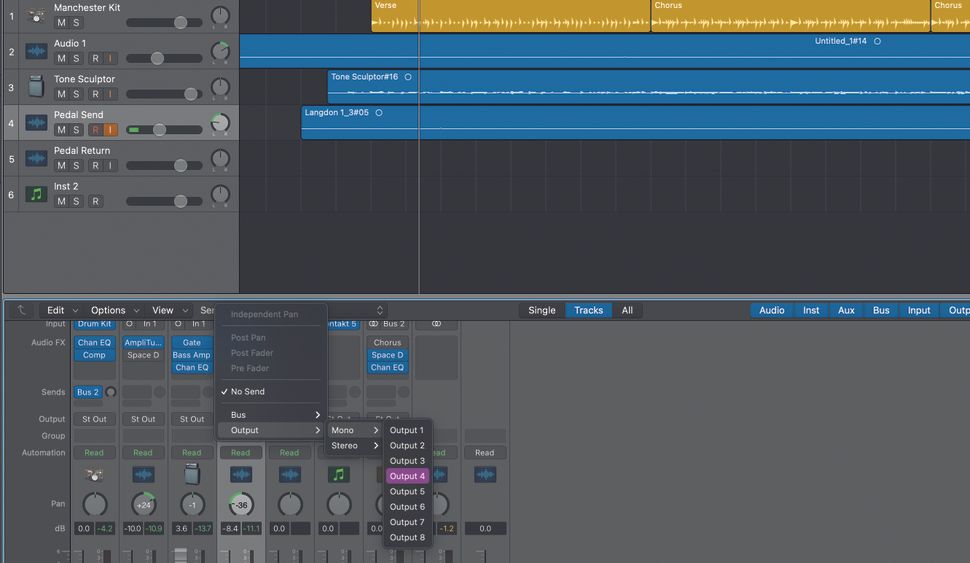970x563 pixels.
Task: Toggle the Inst channel filter button
Action: [x=811, y=310]
